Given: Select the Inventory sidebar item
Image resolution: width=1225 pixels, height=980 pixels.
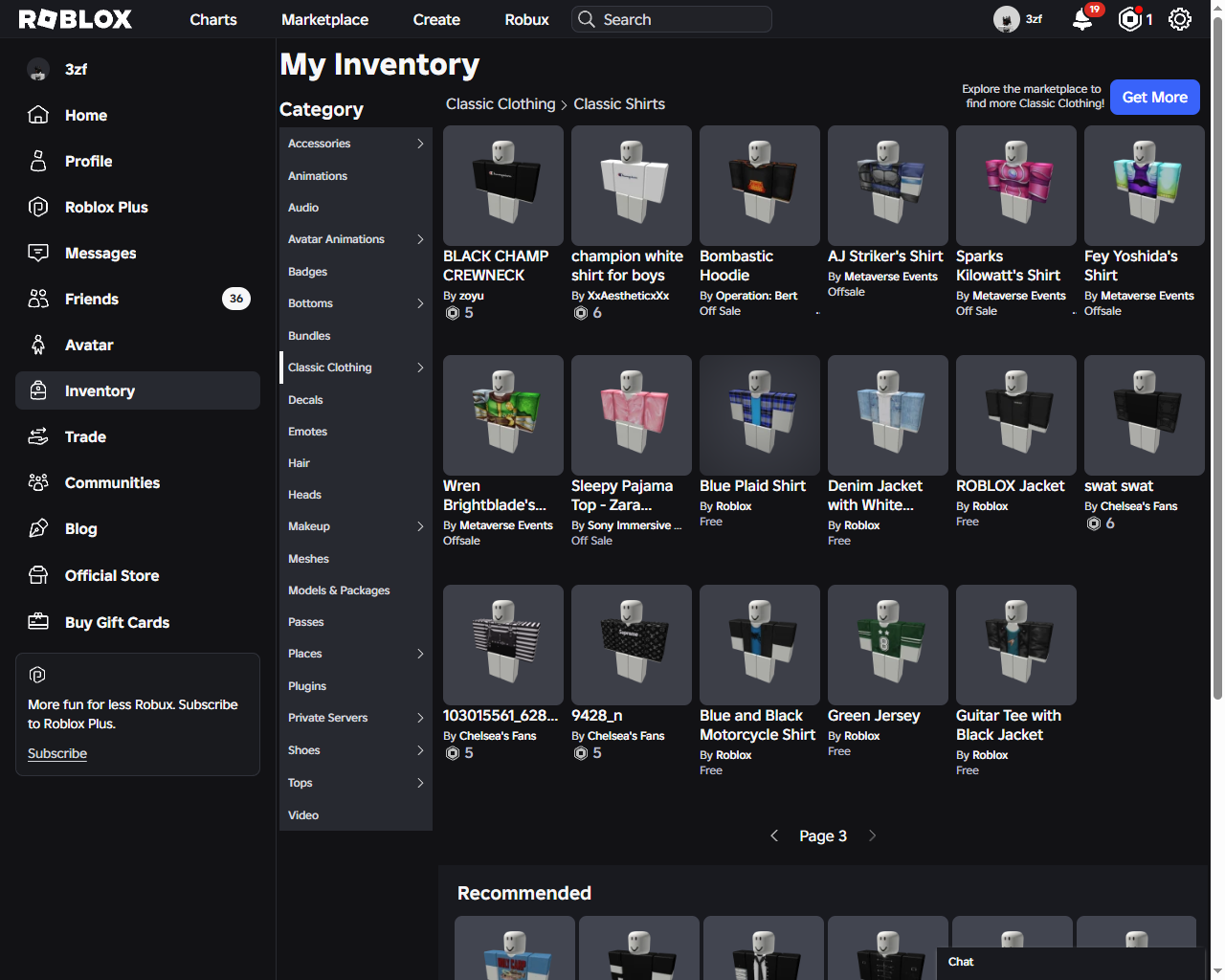Looking at the screenshot, I should coord(138,390).
